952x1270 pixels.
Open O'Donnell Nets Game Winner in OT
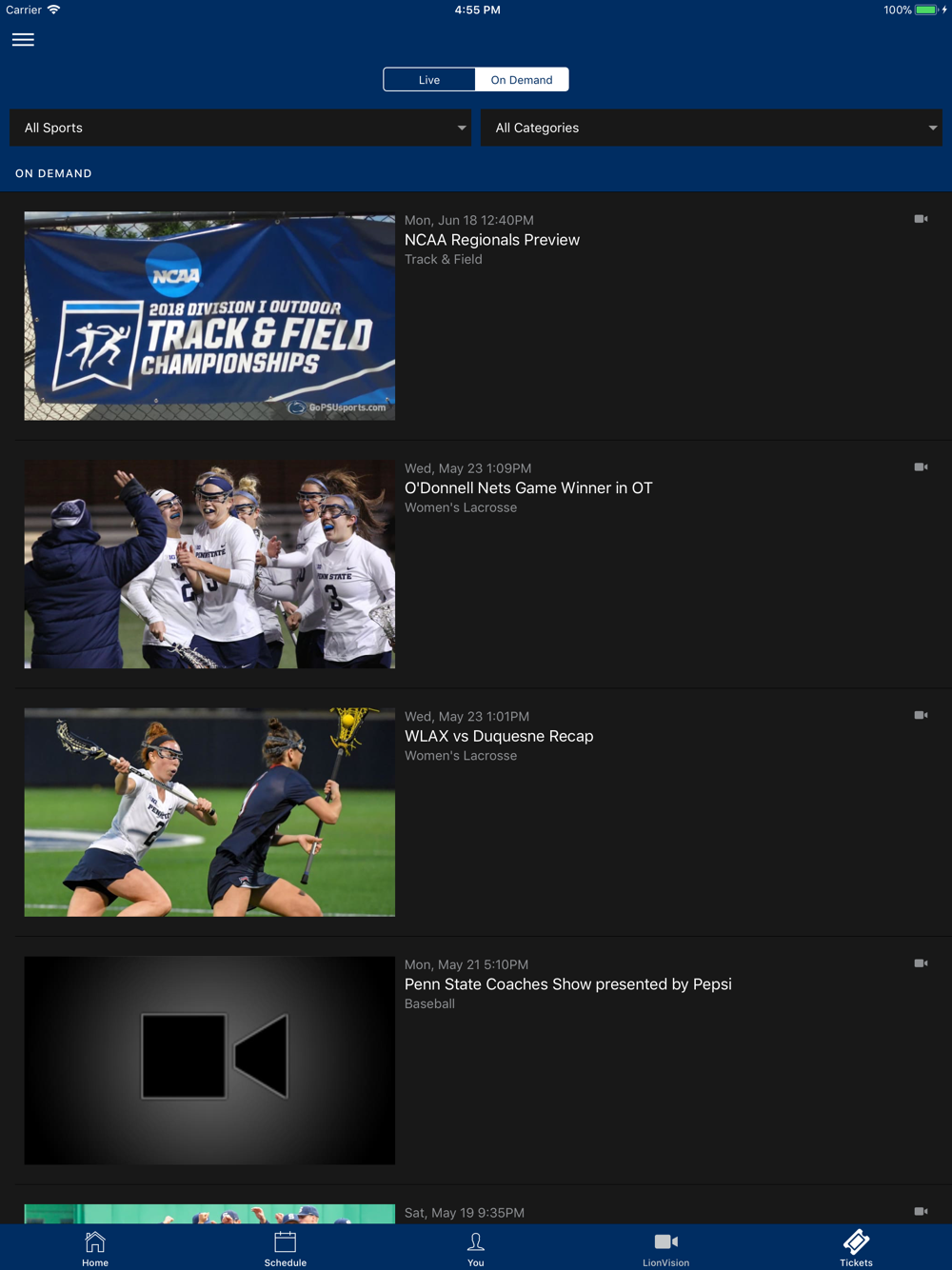[x=528, y=488]
